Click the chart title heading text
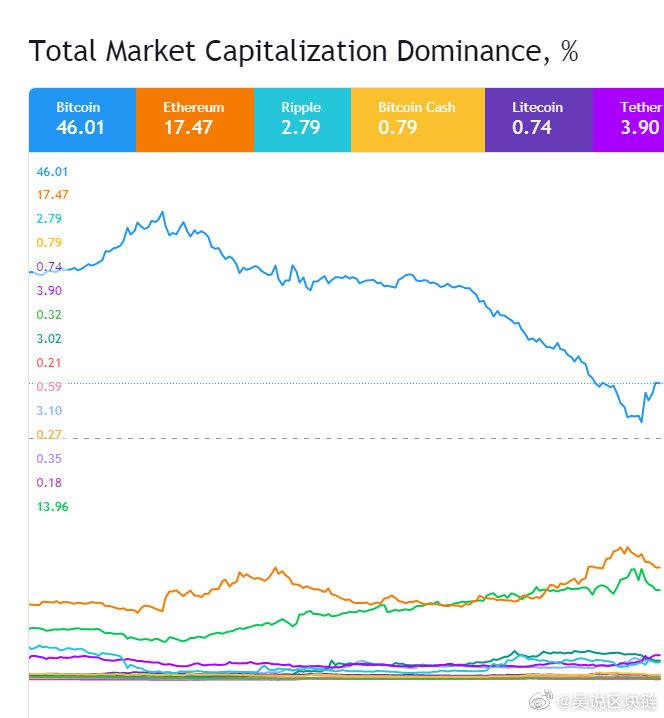This screenshot has height=718, width=664. point(303,51)
